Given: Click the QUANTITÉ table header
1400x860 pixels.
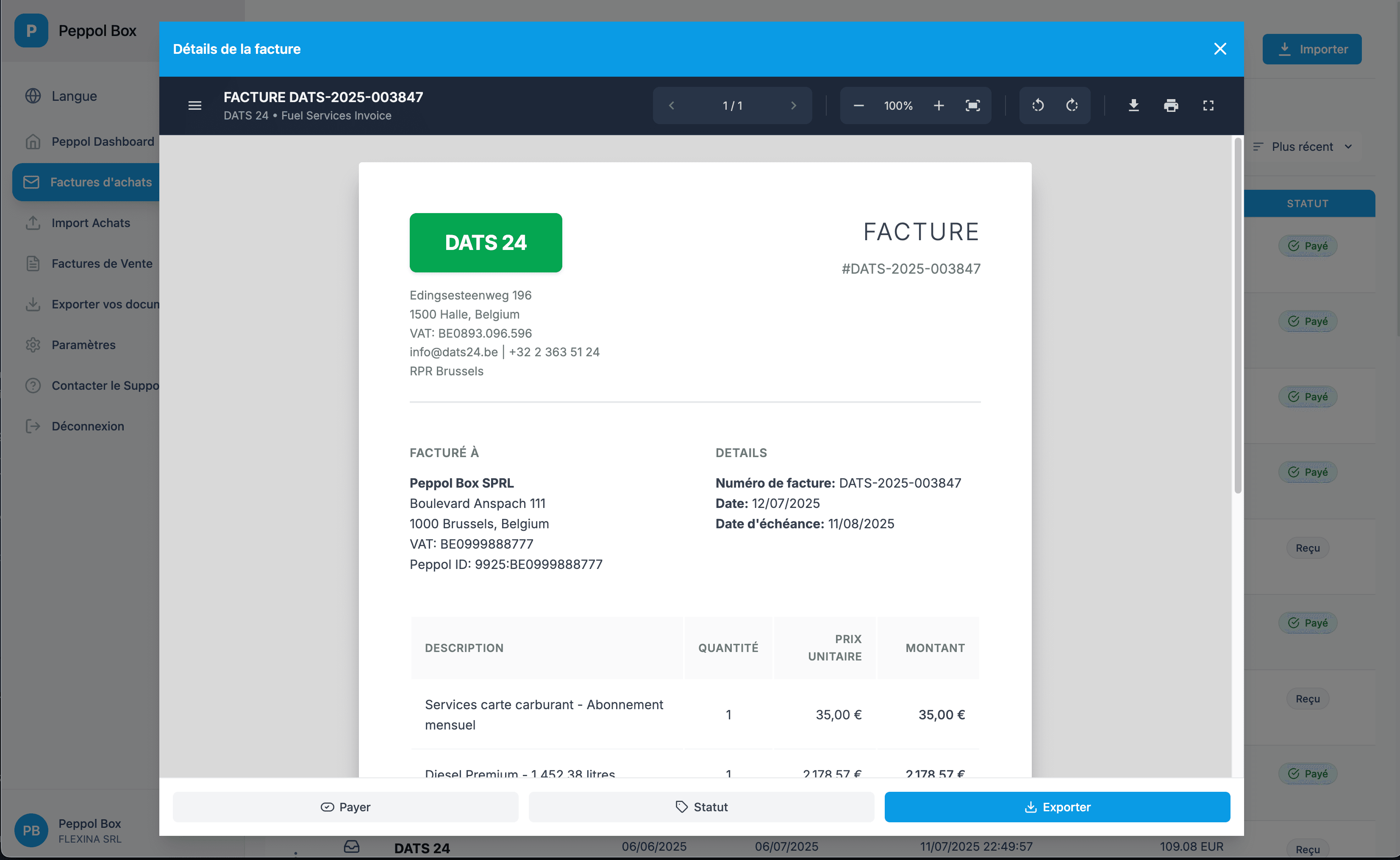Looking at the screenshot, I should click(x=728, y=648).
